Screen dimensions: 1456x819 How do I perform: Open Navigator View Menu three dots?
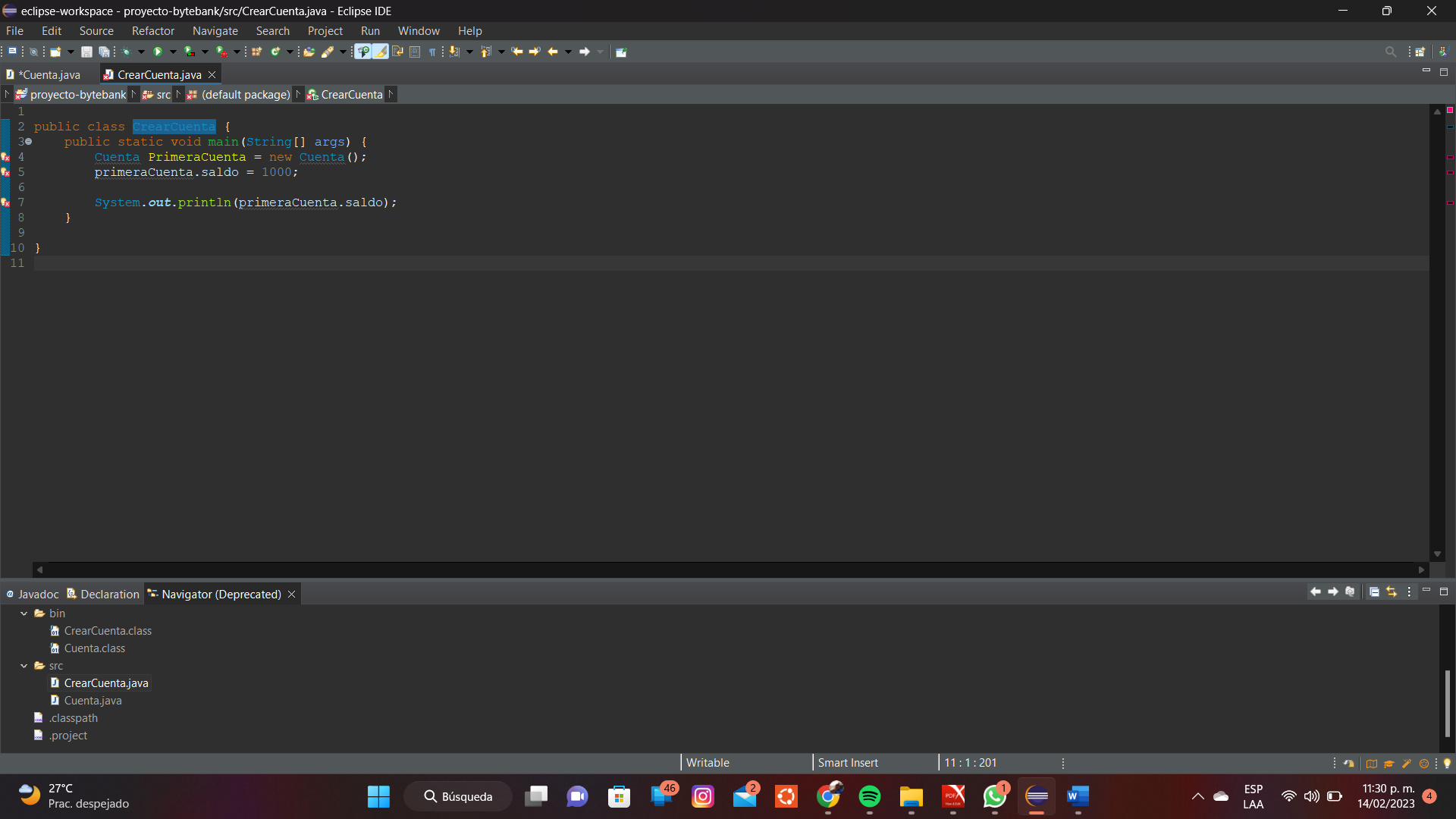point(1410,592)
